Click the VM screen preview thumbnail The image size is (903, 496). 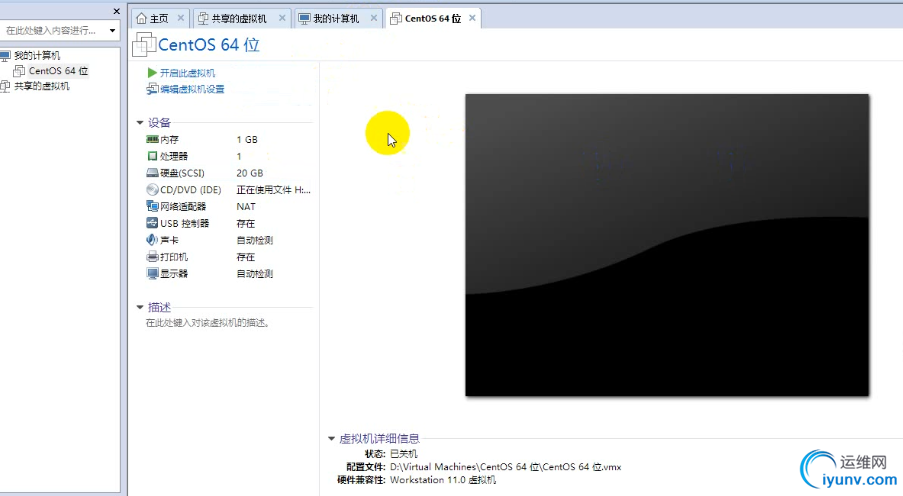[667, 245]
